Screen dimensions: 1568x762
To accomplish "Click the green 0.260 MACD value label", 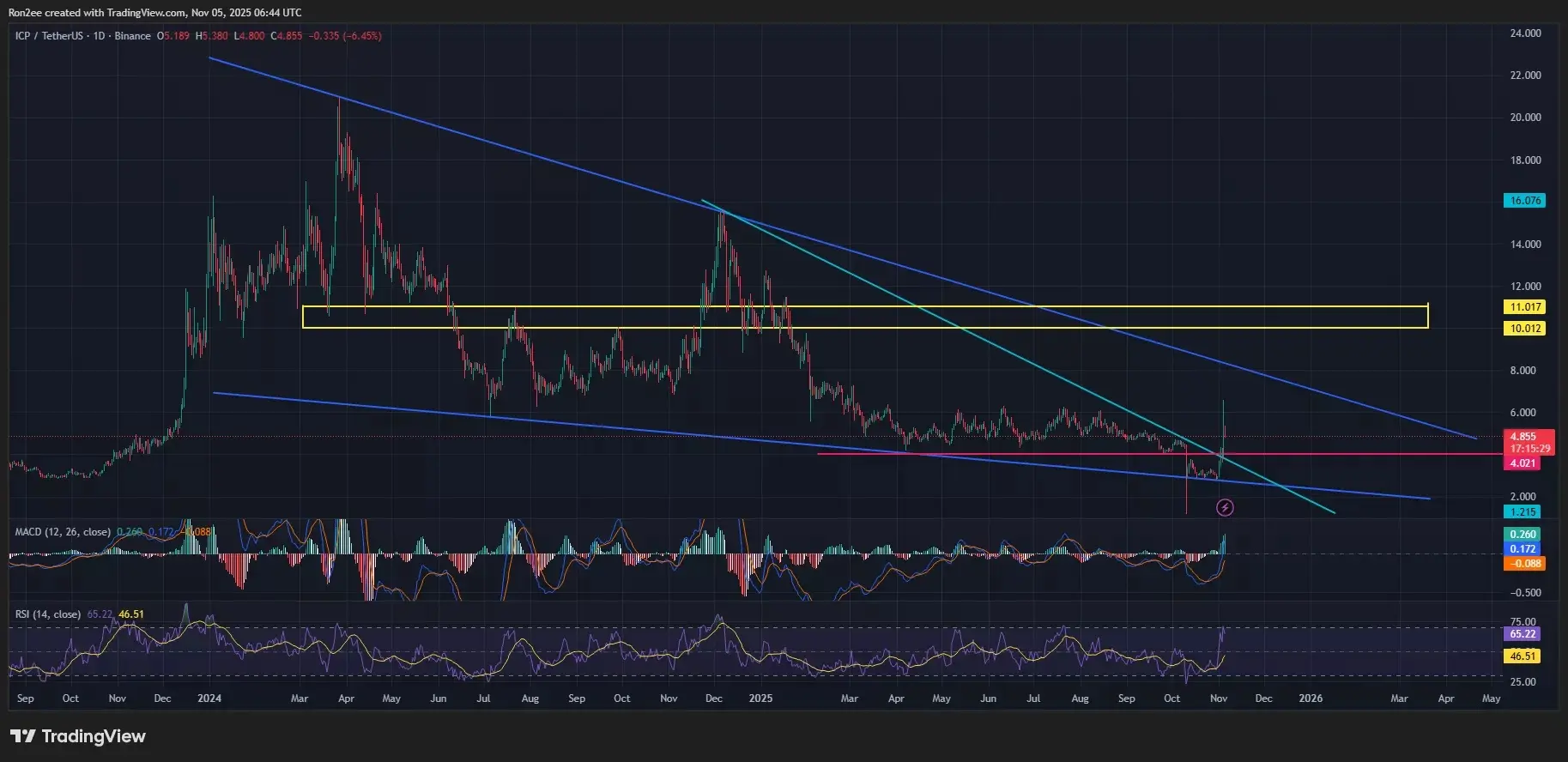I will pos(1523,535).
